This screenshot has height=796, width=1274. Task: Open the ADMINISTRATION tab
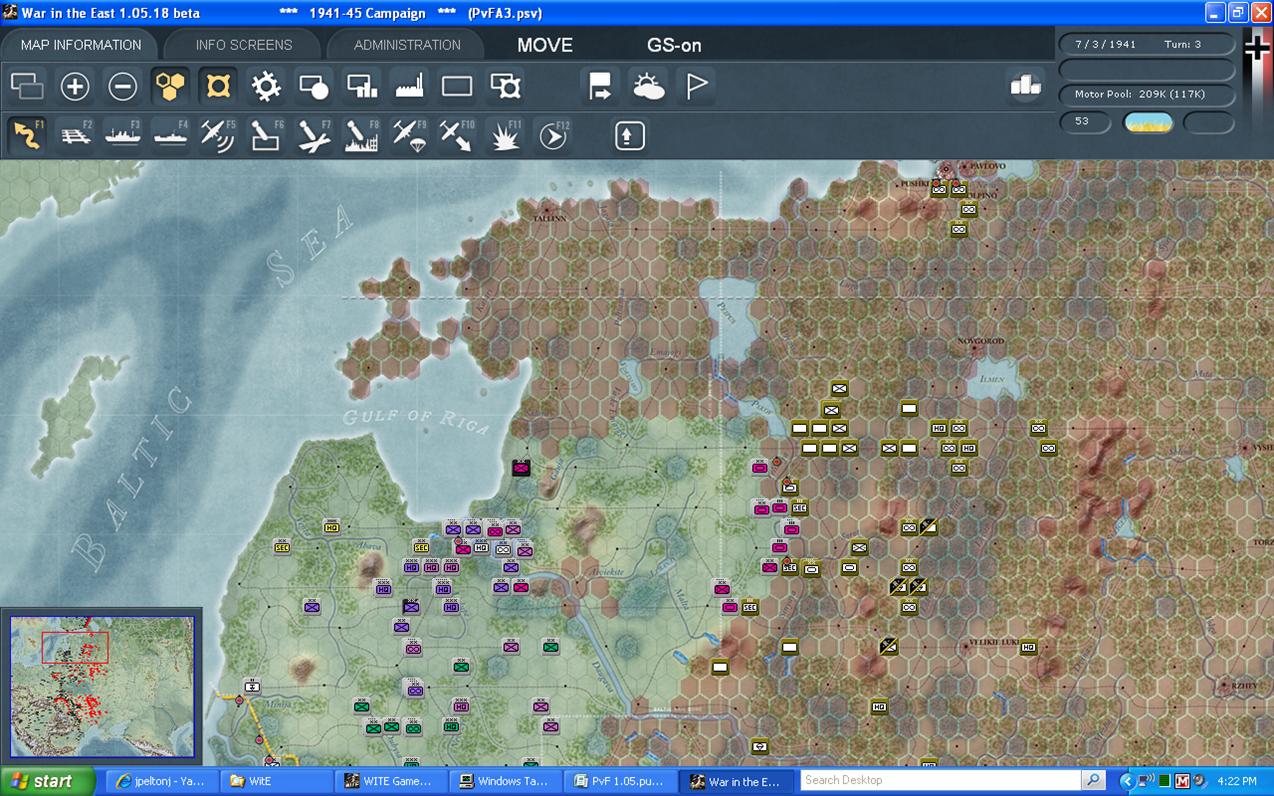point(407,45)
